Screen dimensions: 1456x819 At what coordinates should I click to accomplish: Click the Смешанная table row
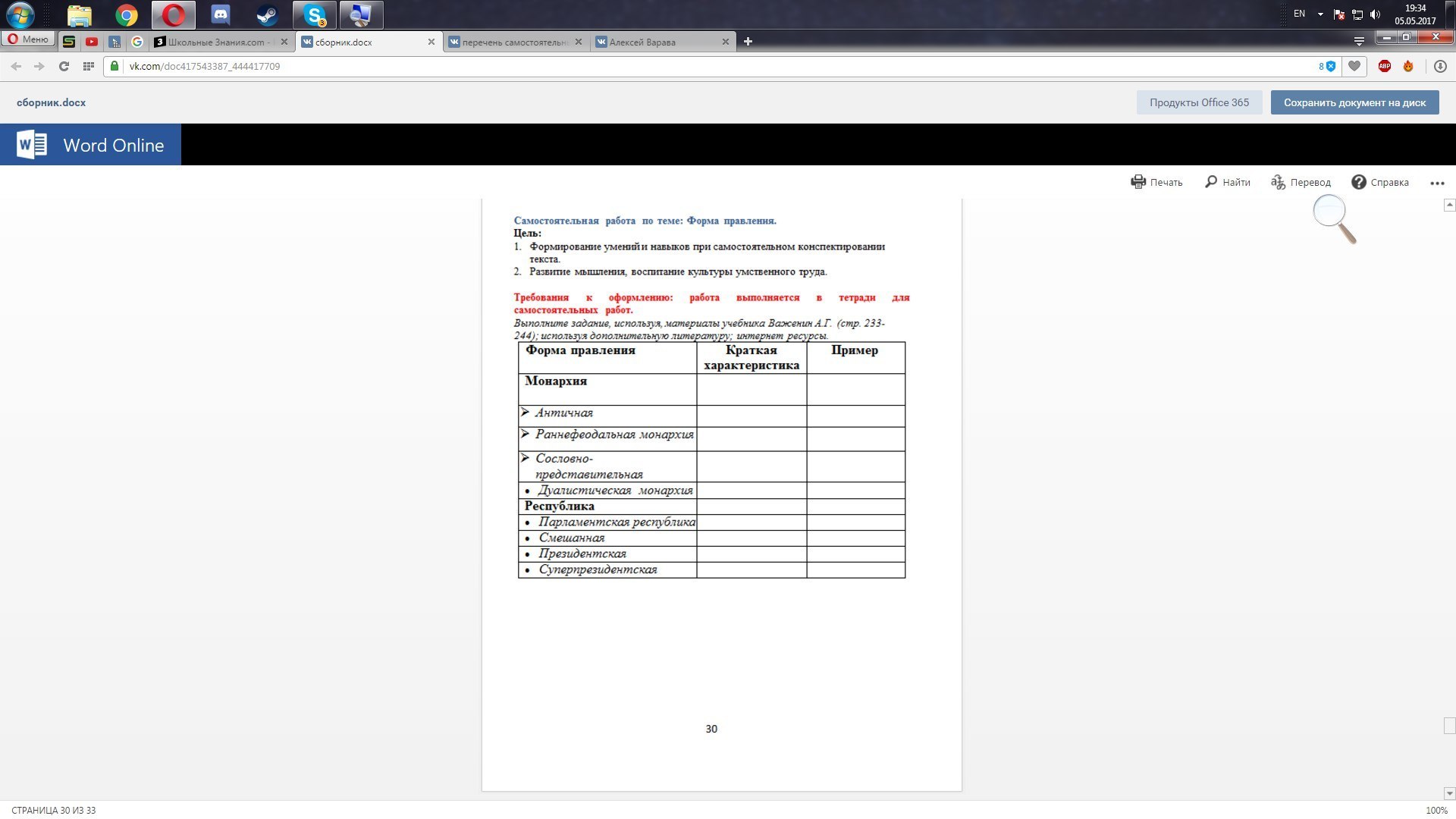711,538
